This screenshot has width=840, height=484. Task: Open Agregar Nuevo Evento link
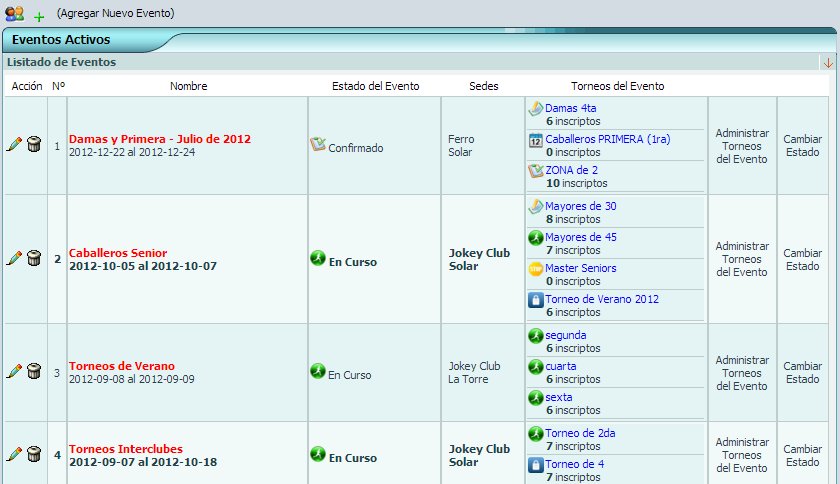pyautogui.click(x=115, y=14)
